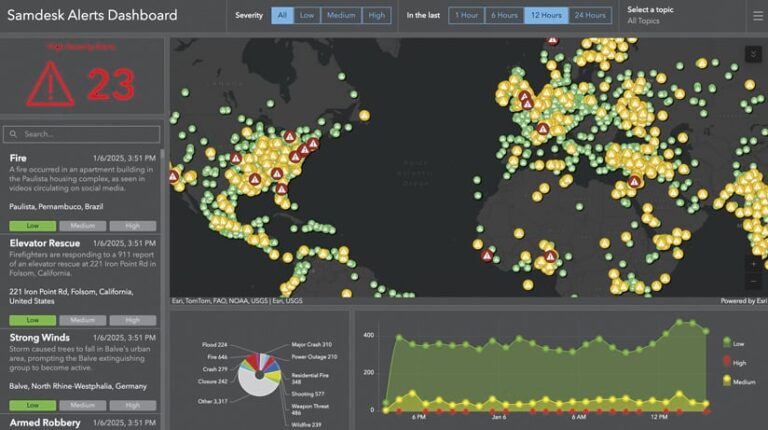Click into the alerts Search field

[x=81, y=134]
